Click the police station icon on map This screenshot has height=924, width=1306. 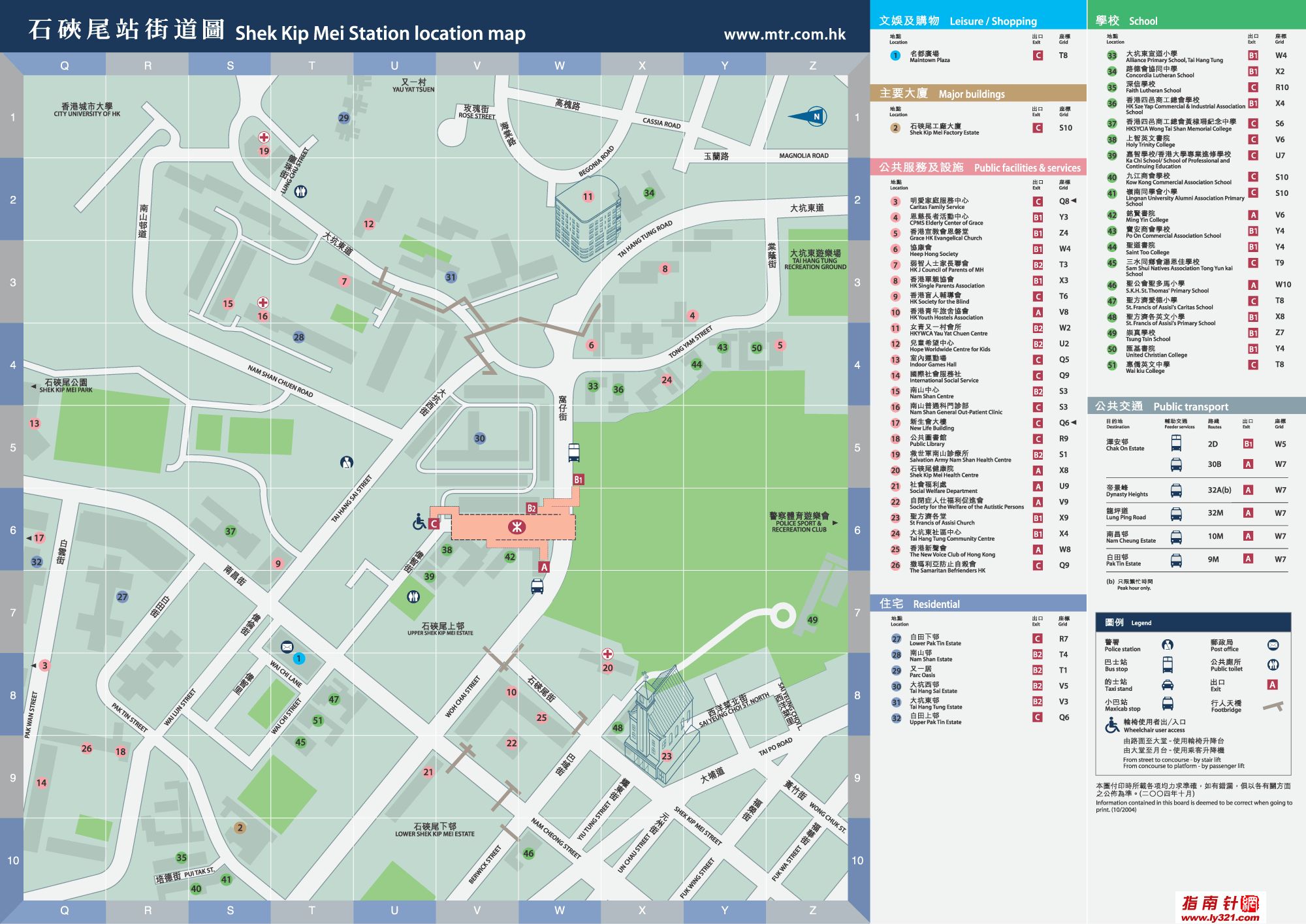[x=347, y=462]
